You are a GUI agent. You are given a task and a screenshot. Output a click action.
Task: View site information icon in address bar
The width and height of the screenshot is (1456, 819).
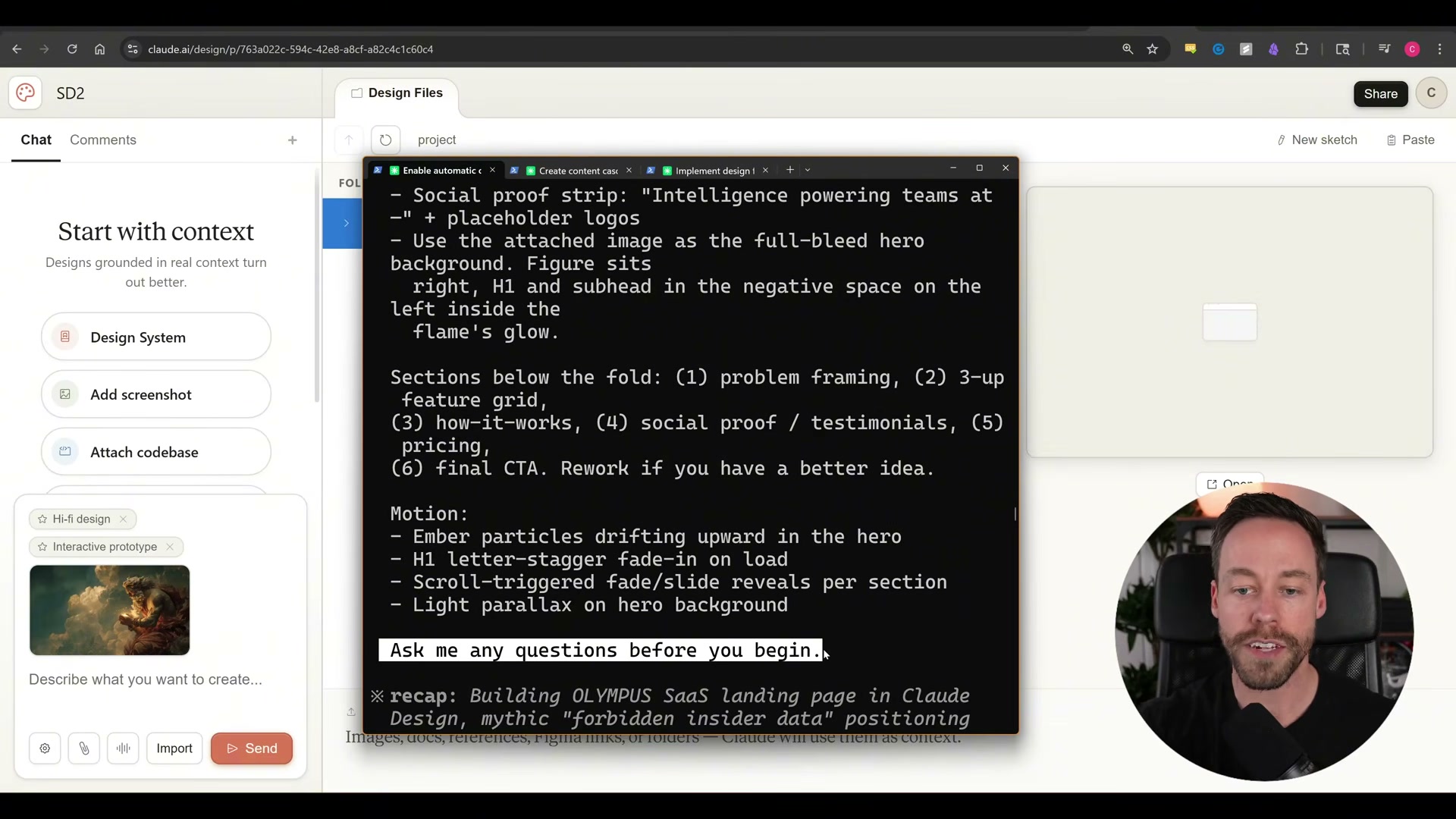(133, 49)
